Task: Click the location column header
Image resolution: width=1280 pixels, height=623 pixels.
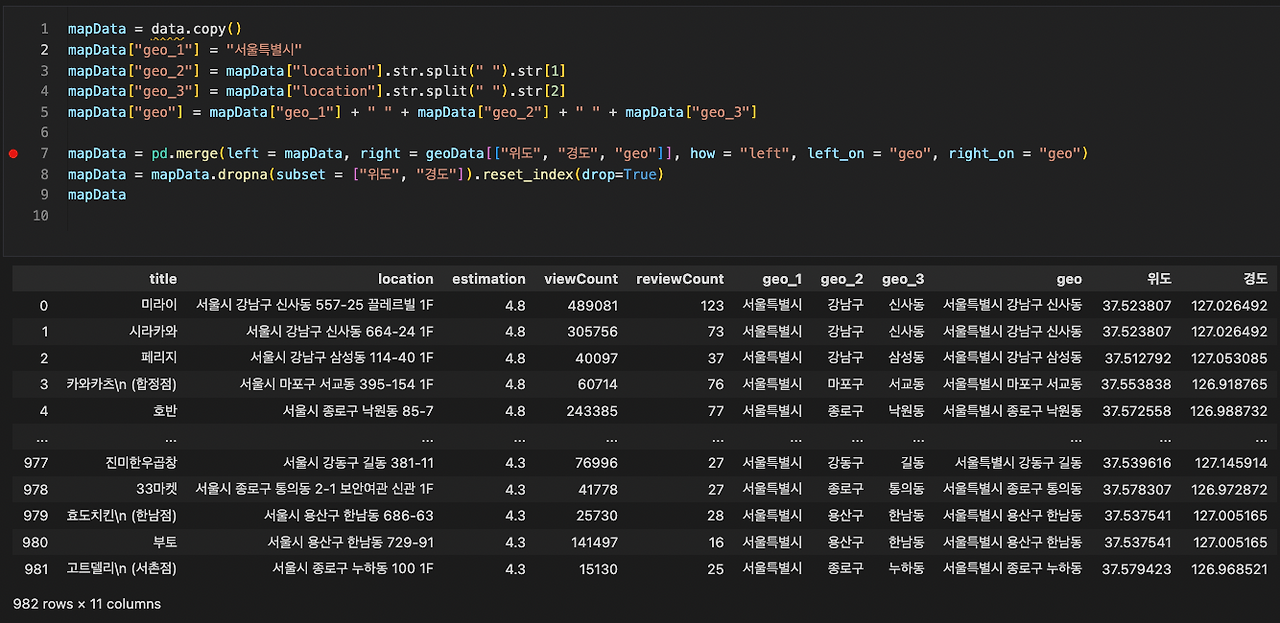Action: tap(405, 279)
